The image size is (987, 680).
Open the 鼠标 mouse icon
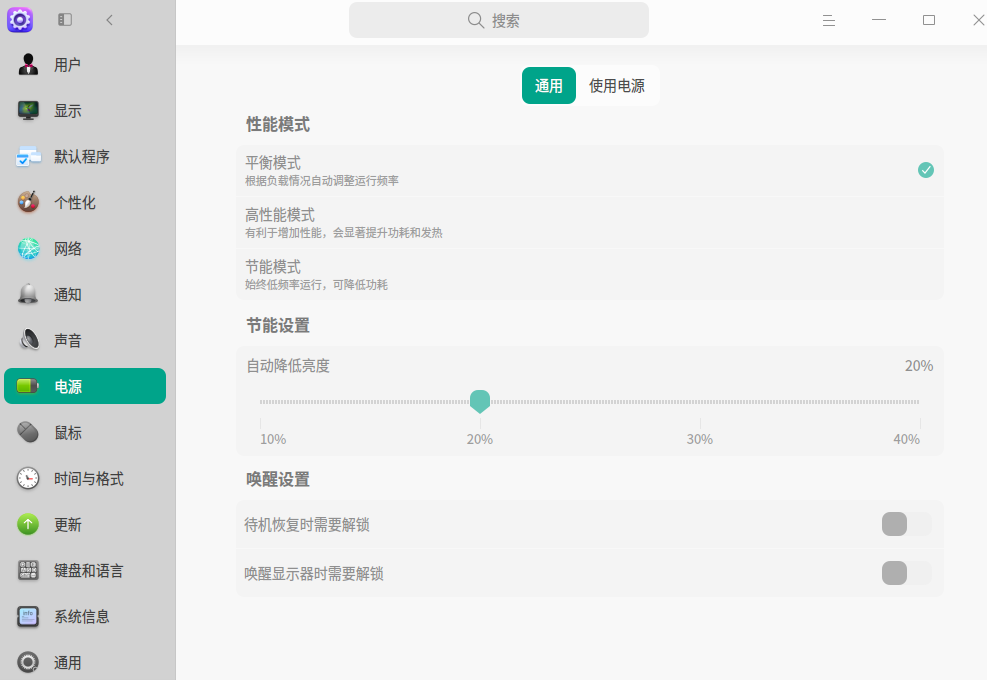point(28,433)
